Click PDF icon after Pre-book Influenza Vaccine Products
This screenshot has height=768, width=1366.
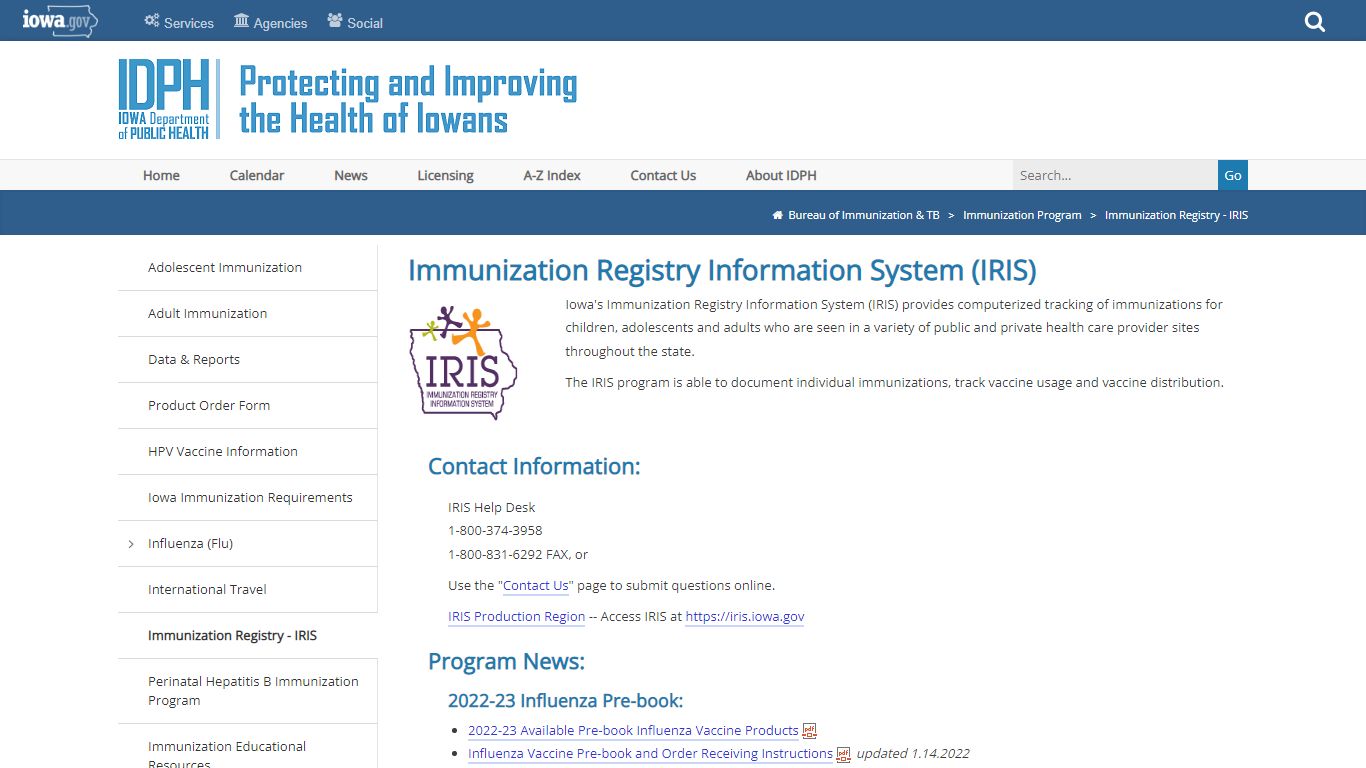pyautogui.click(x=810, y=731)
